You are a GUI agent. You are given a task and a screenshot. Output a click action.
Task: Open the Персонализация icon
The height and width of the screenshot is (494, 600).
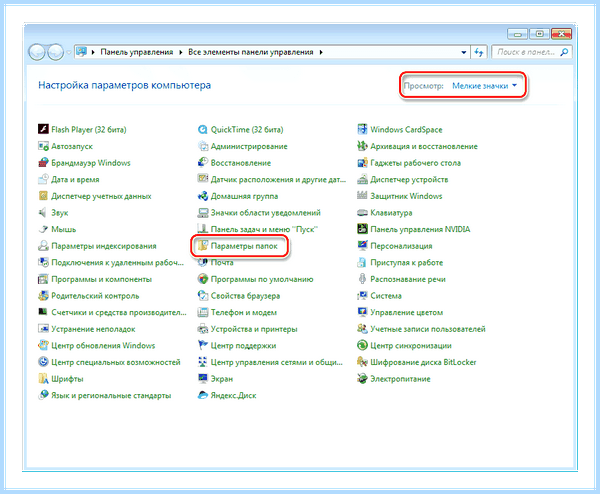(x=362, y=246)
